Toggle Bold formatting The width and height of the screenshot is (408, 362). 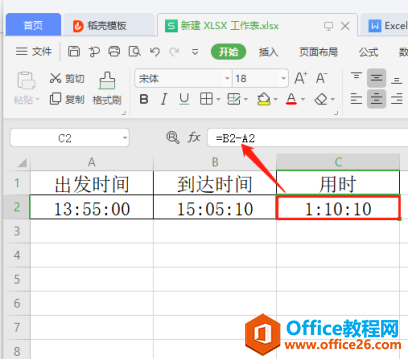pyautogui.click(x=144, y=99)
